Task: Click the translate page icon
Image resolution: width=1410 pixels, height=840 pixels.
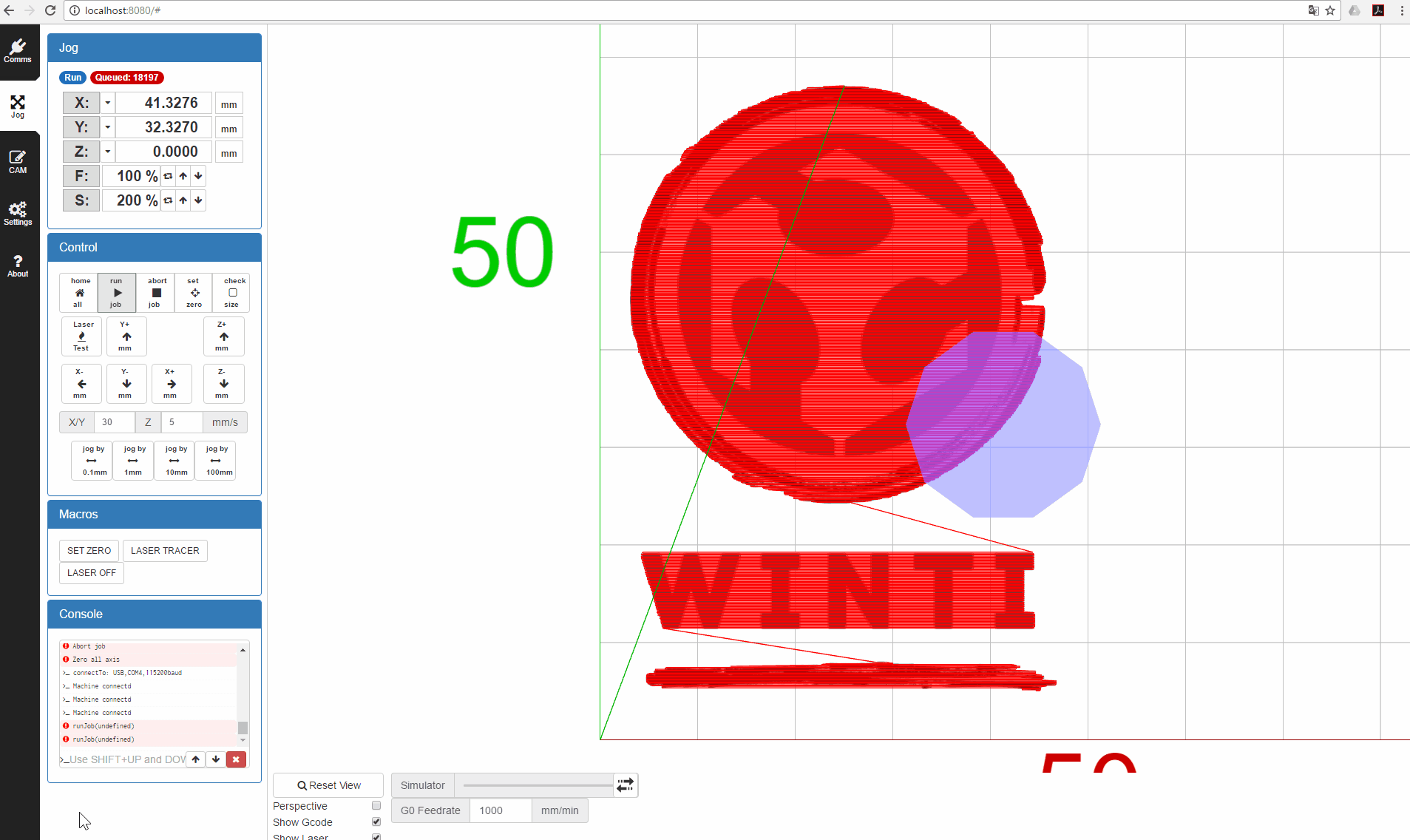Action: pyautogui.click(x=1314, y=10)
